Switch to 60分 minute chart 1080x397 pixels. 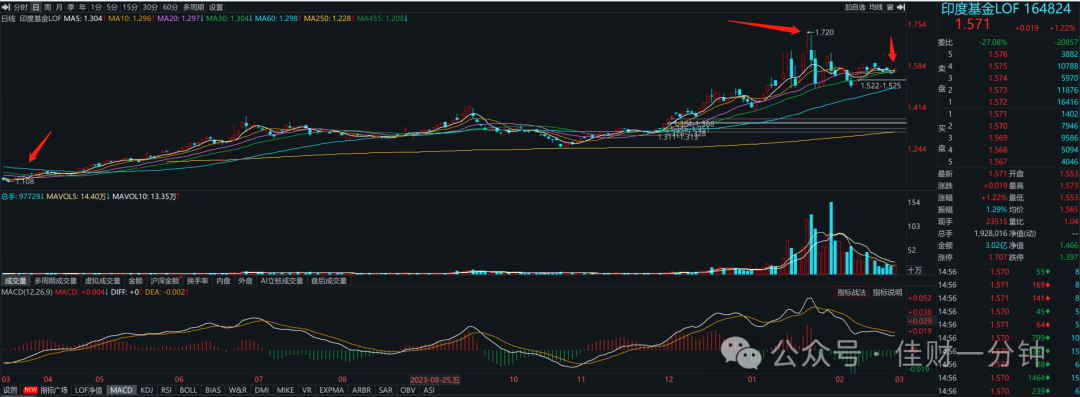[x=170, y=7]
